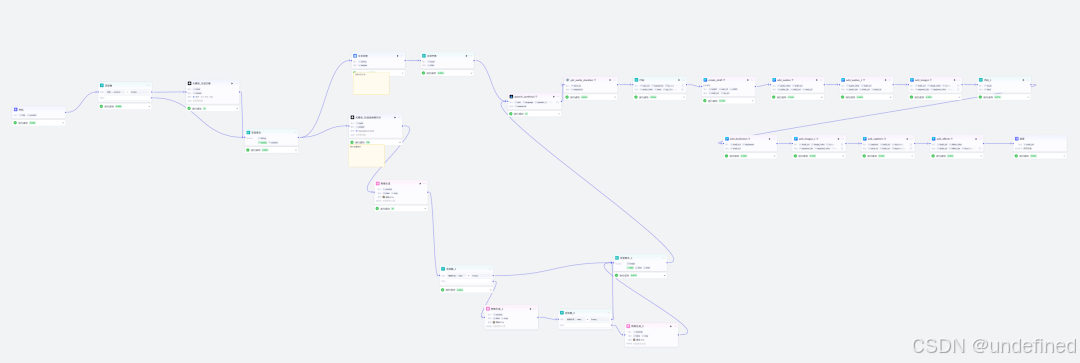Expand the start node's run result
The height and width of the screenshot is (363, 1080).
point(63,123)
